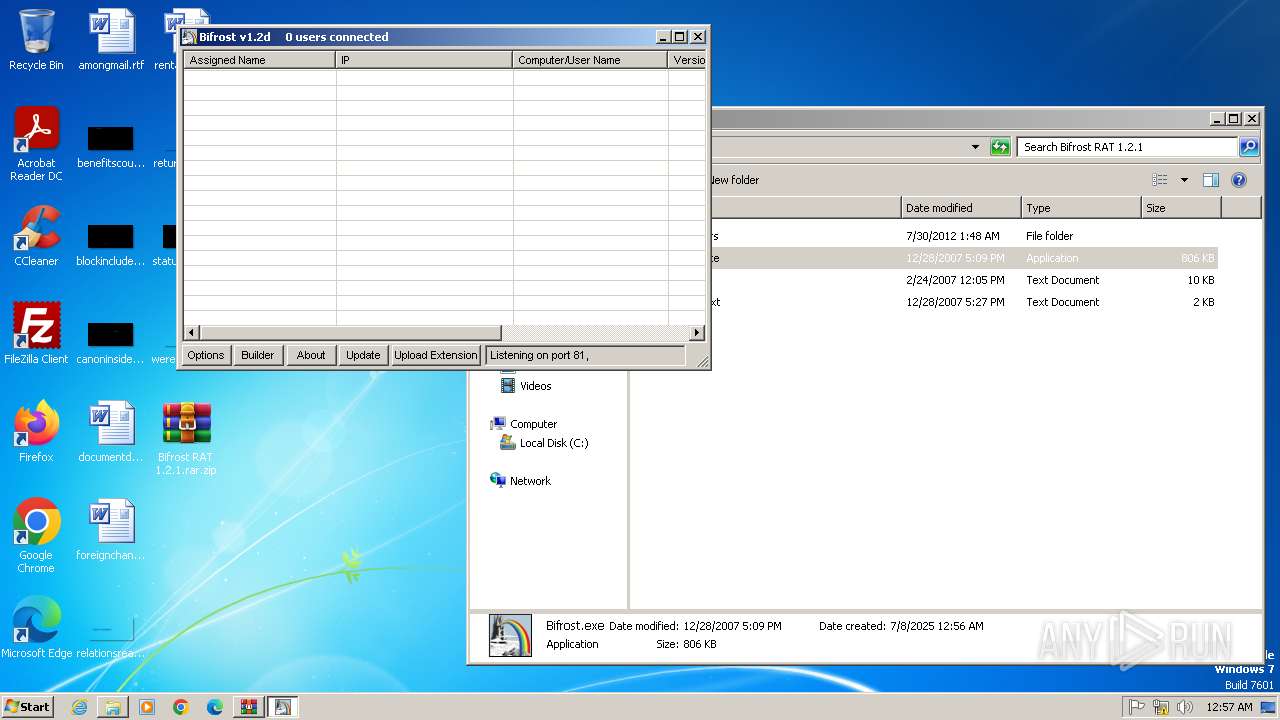1280x720 pixels.
Task: Open the Start menu
Action: coord(27,706)
